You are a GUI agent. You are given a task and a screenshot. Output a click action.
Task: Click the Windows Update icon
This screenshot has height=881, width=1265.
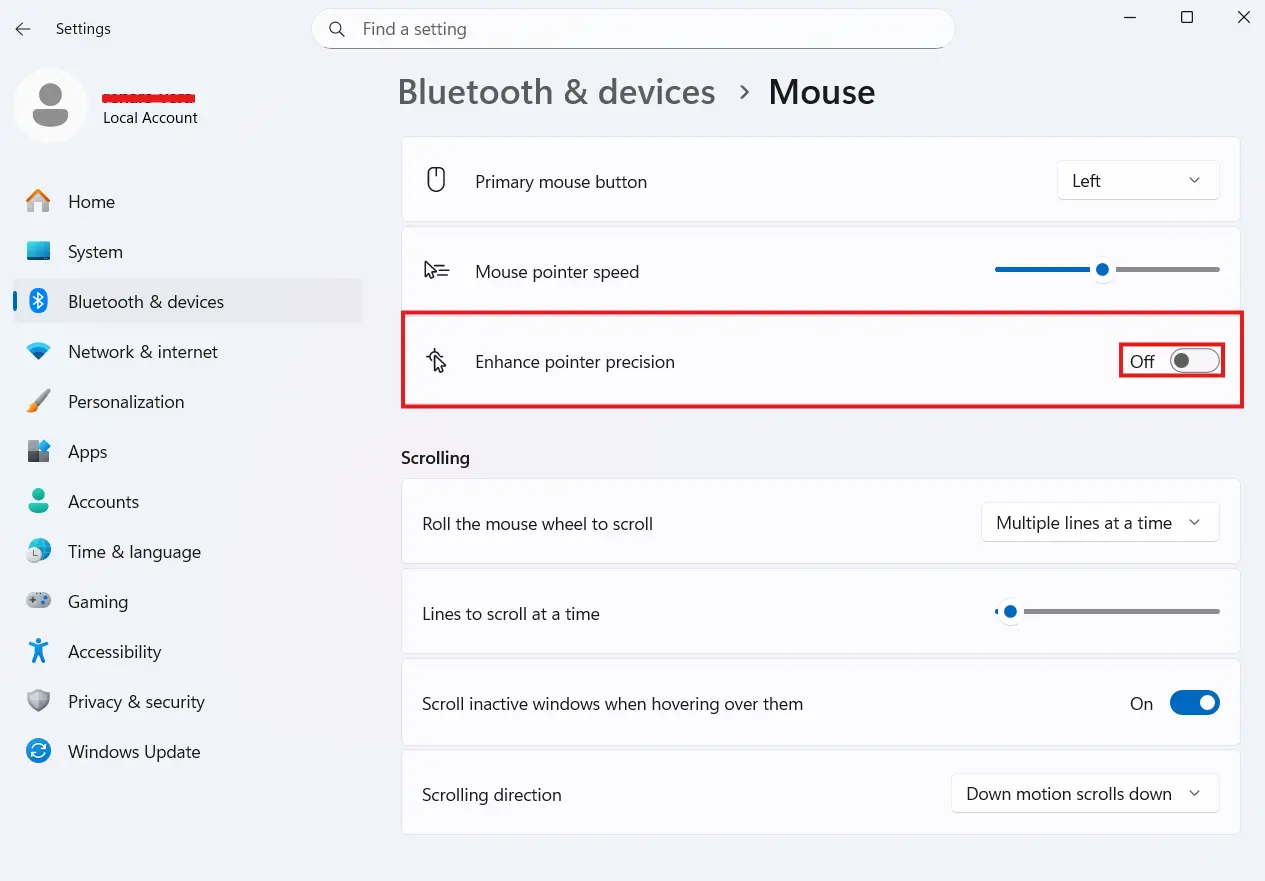click(x=39, y=751)
